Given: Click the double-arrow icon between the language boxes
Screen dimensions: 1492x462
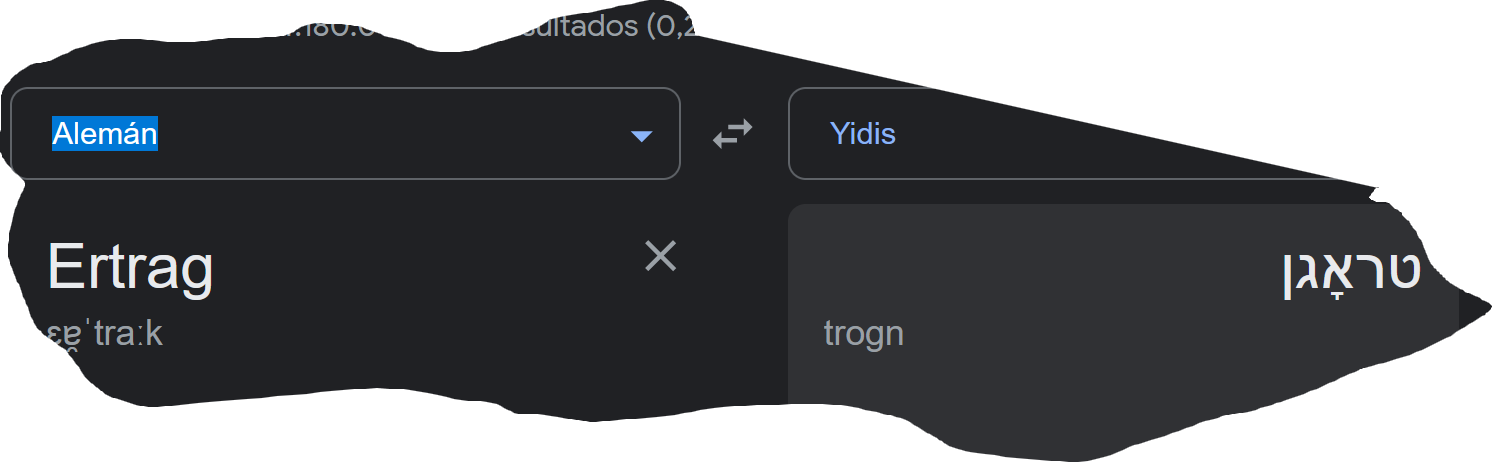Looking at the screenshot, I should point(732,134).
